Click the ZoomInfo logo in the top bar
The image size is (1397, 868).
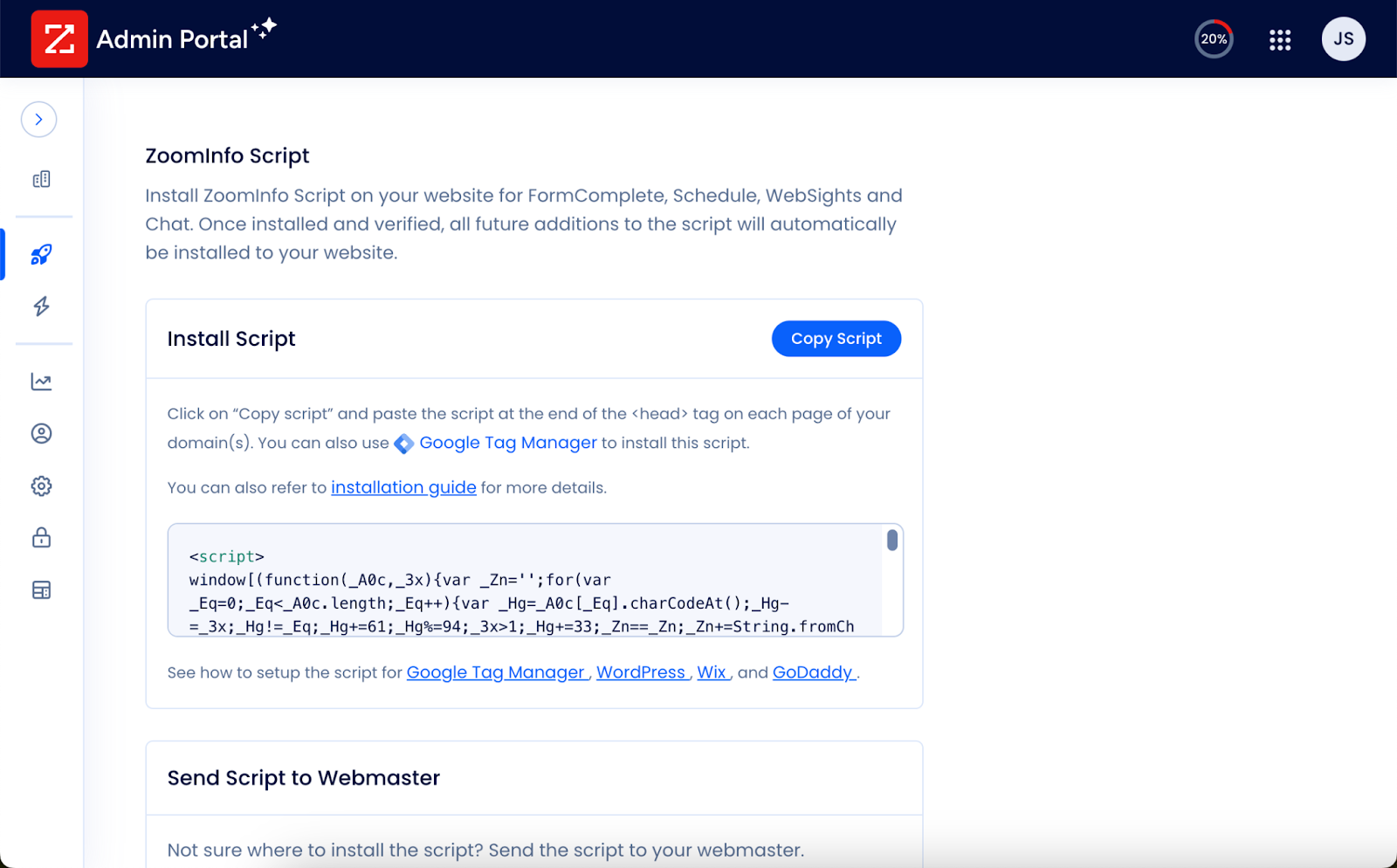click(59, 38)
